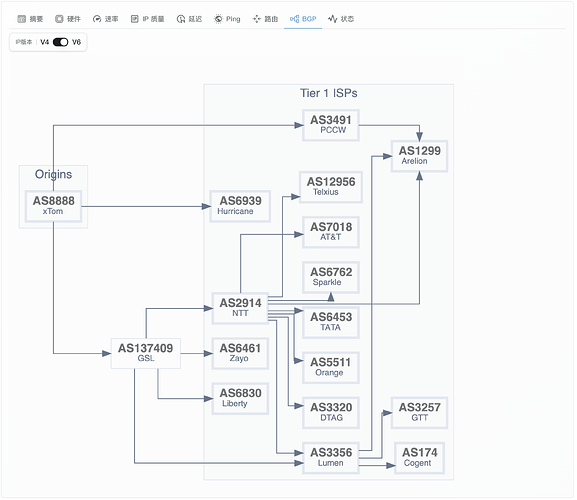577x500 pixels.
Task: Select the AS137409 GSL node
Action: pos(146,353)
